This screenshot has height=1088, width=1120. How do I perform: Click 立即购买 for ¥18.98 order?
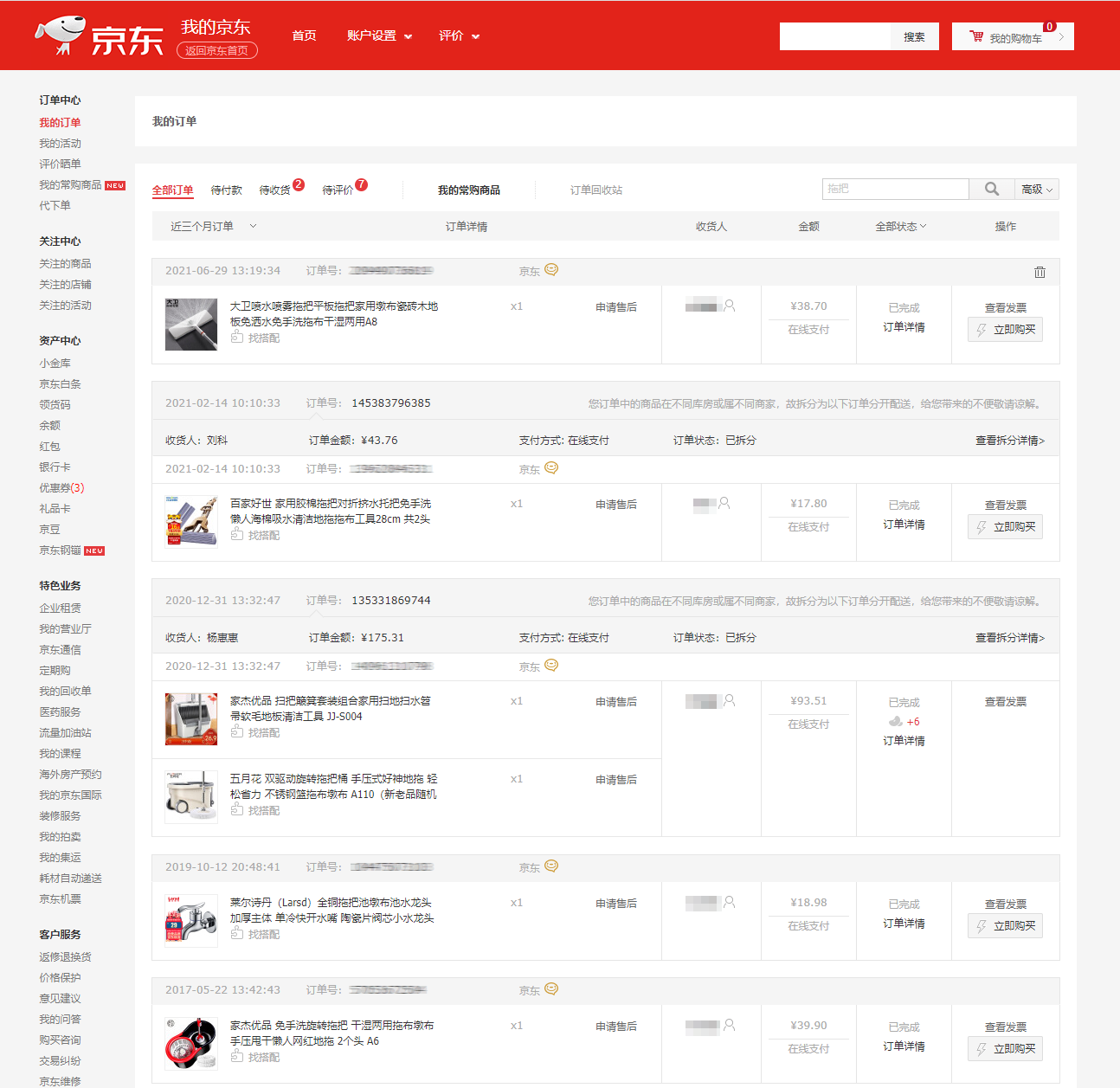click(1005, 926)
